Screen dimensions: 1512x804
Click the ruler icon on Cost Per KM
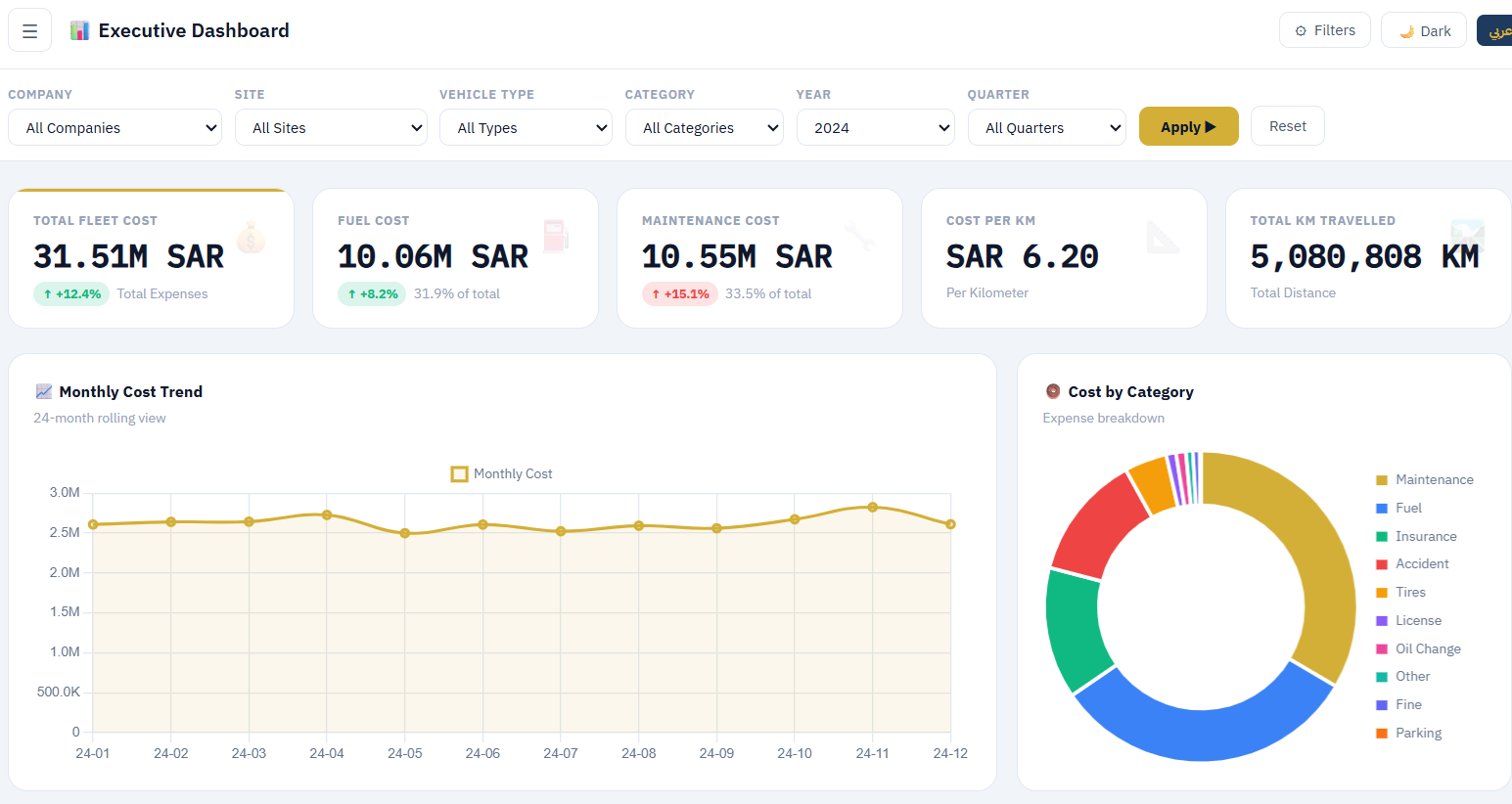[x=1164, y=237]
